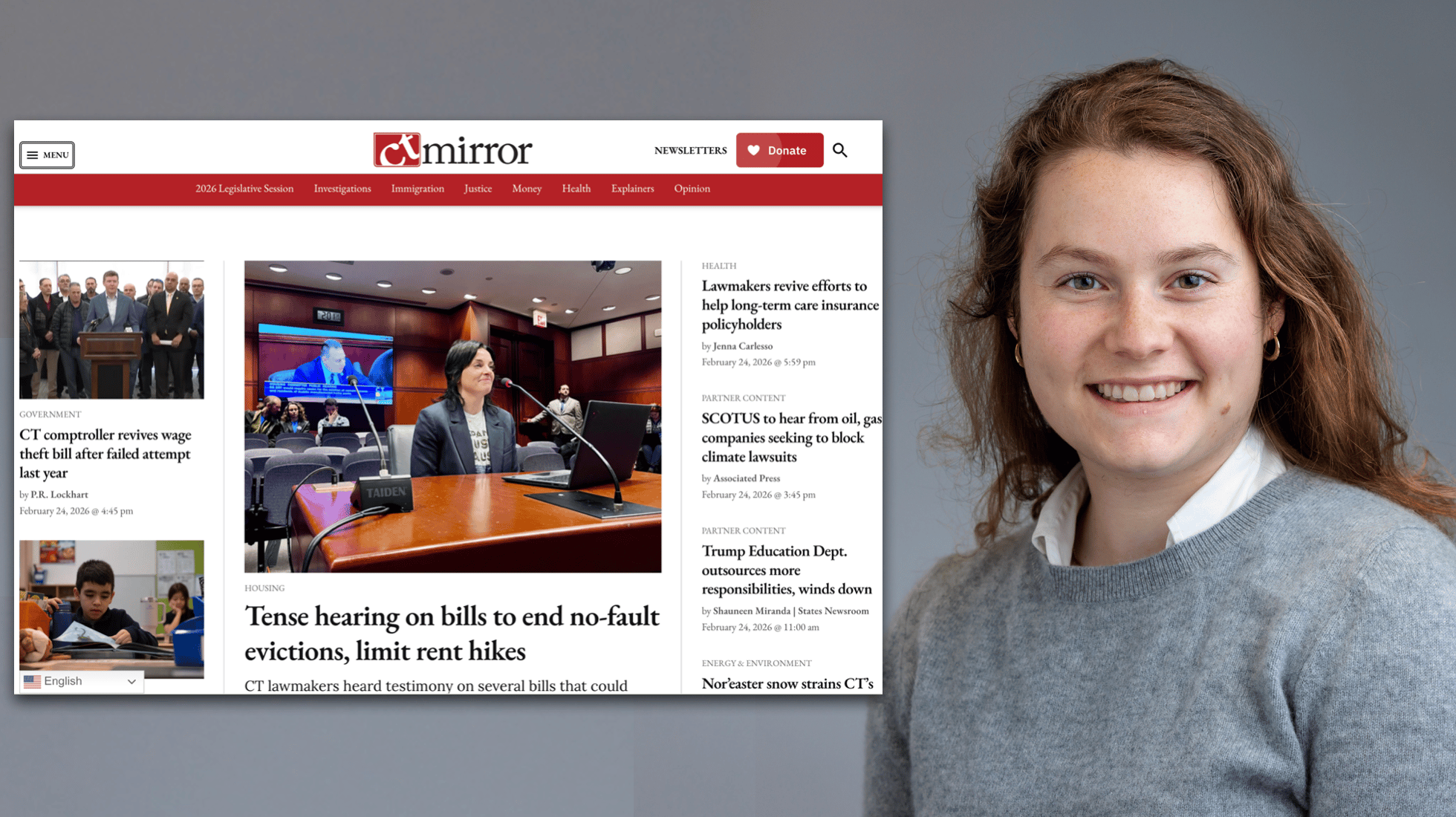Navigate to the Money section
The height and width of the screenshot is (817, 1456).
point(527,189)
